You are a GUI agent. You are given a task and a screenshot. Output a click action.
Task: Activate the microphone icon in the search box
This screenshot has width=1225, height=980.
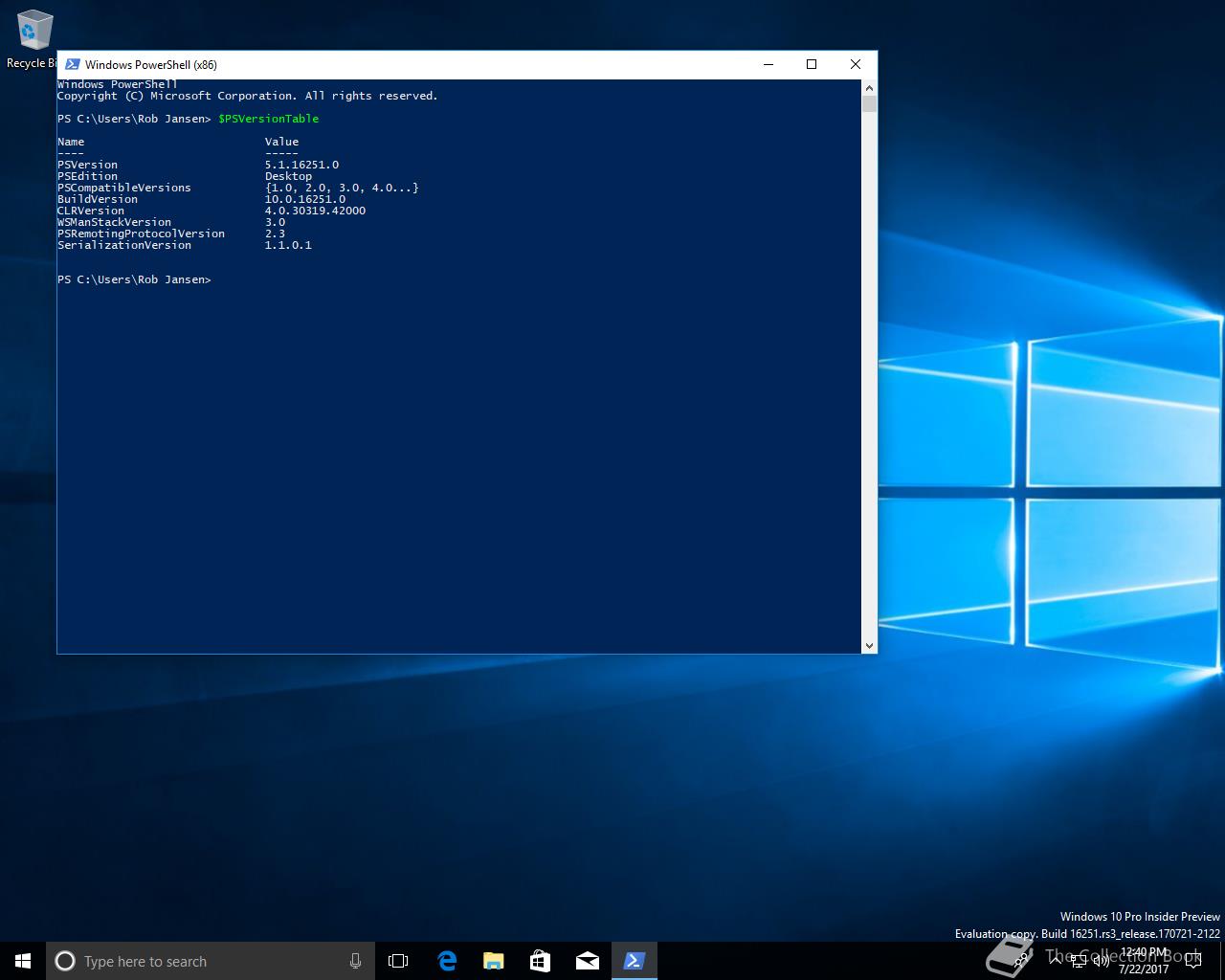click(355, 961)
